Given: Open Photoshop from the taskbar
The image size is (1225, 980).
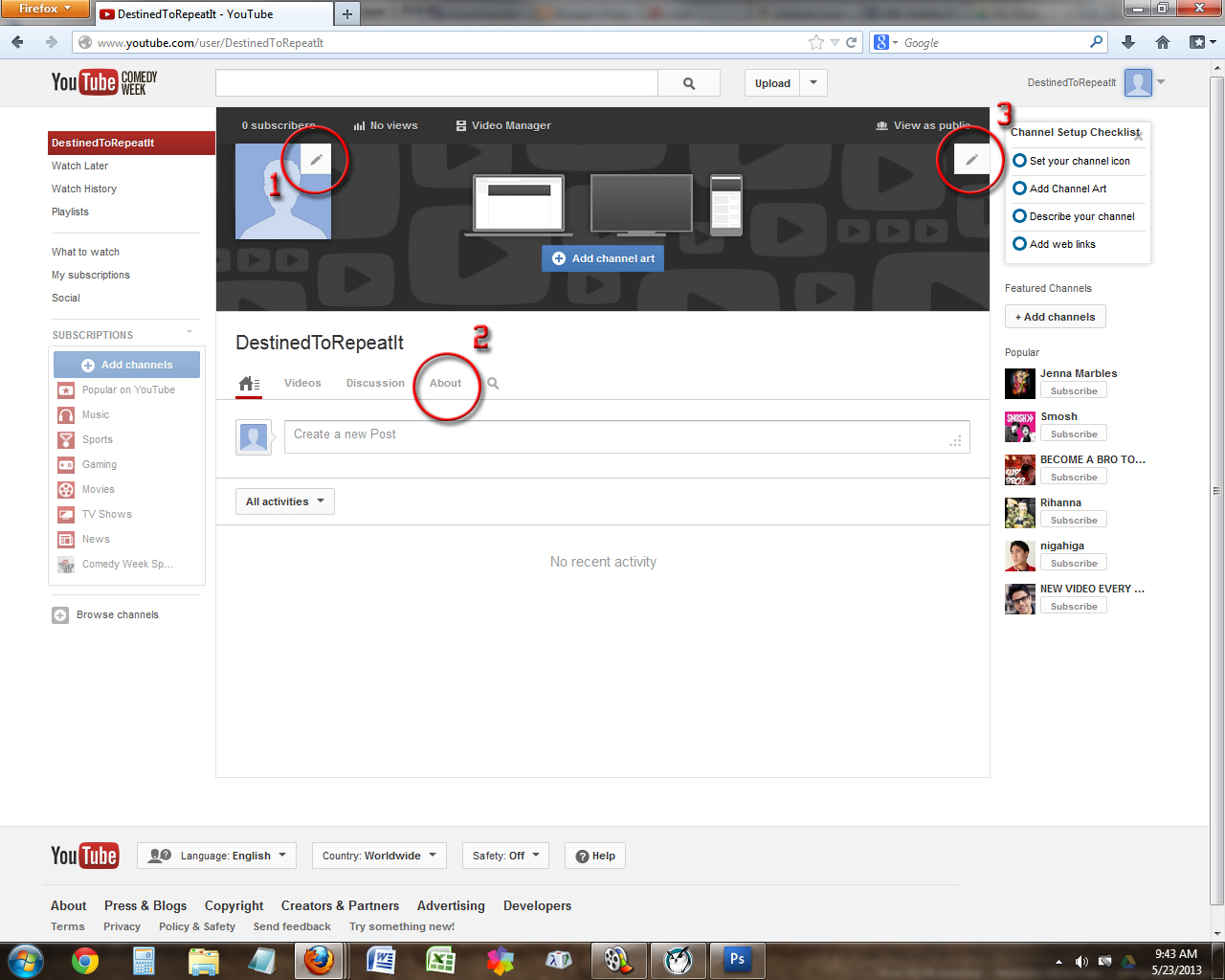Looking at the screenshot, I should pos(738,960).
